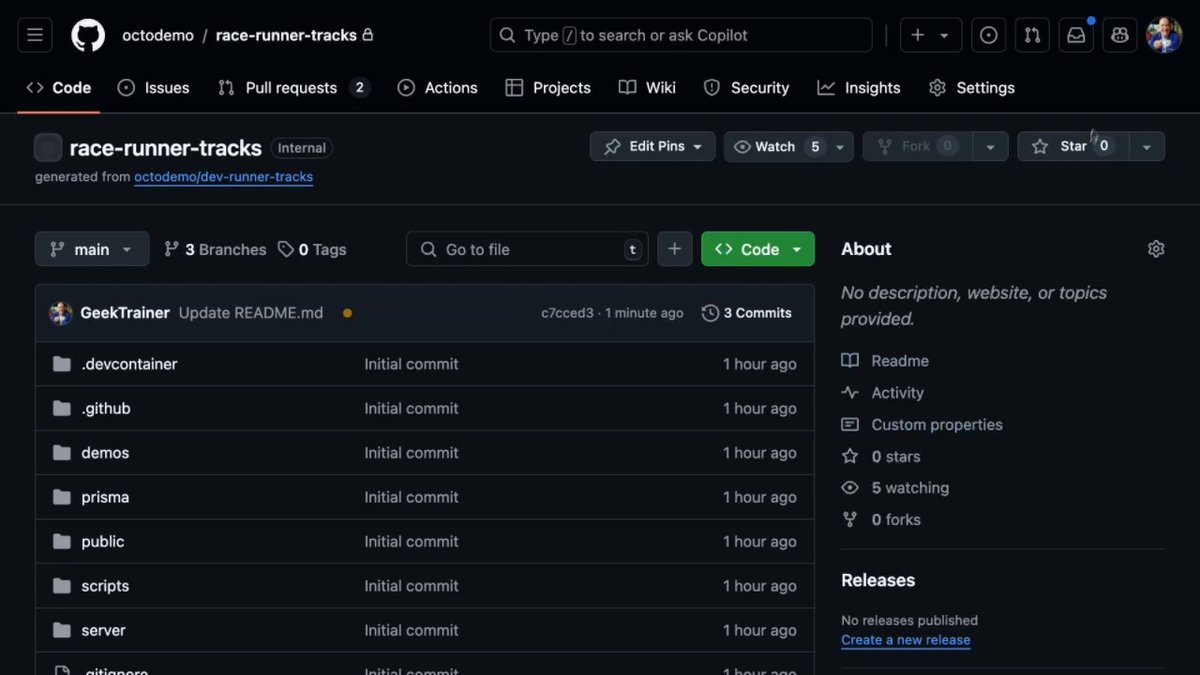
Task: Open the Activity link
Action: point(883,393)
